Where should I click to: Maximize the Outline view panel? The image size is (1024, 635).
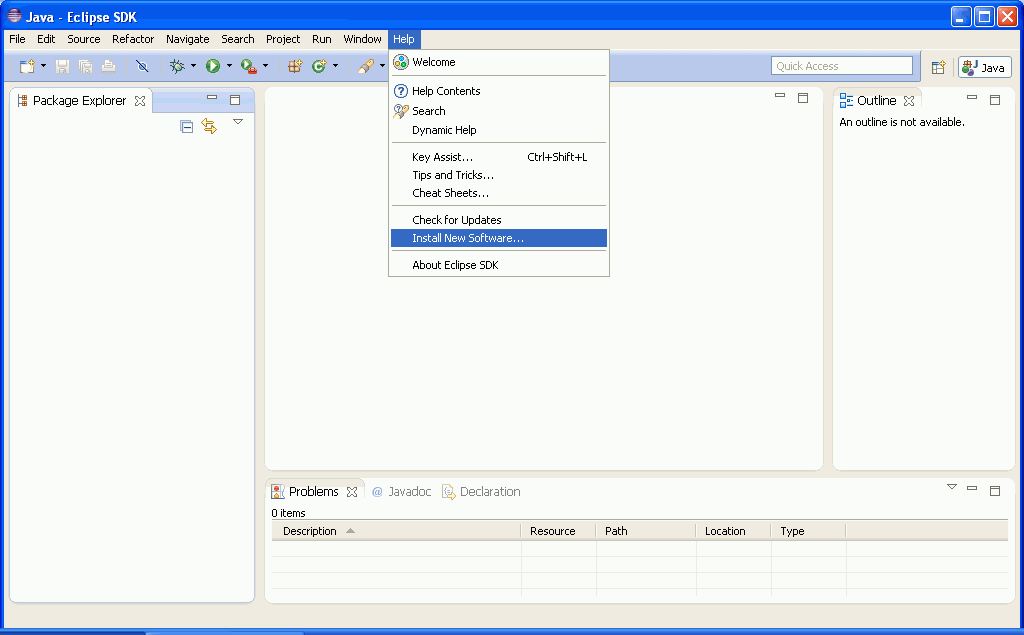tap(995, 100)
